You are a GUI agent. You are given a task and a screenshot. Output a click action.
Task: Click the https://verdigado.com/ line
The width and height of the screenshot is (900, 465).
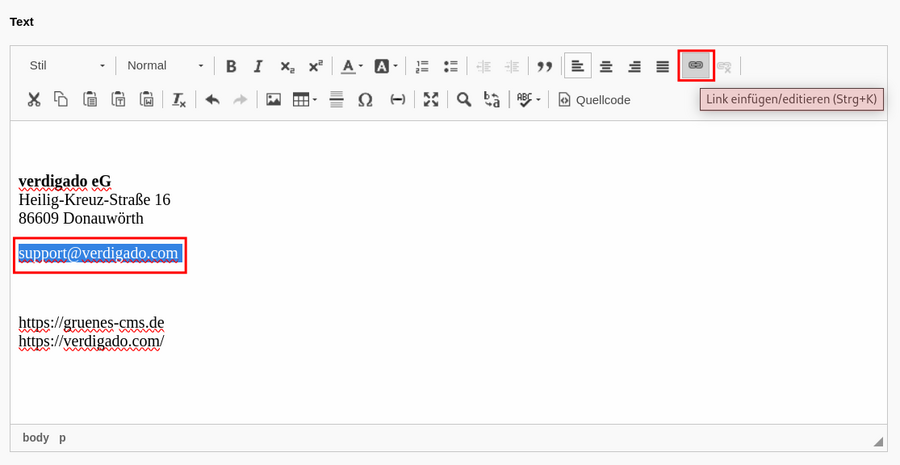click(91, 341)
